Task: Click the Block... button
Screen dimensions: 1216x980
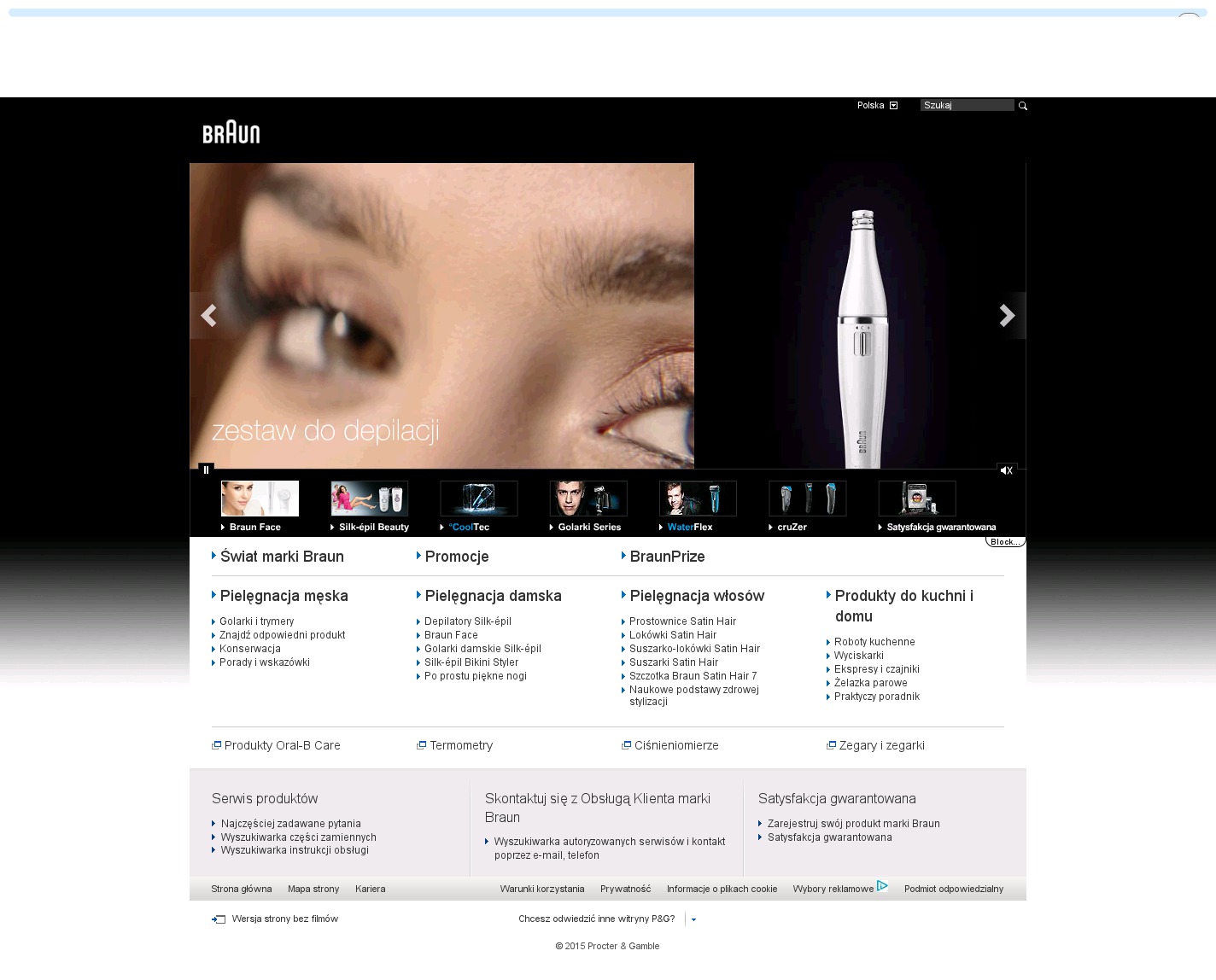Action: (x=1004, y=542)
